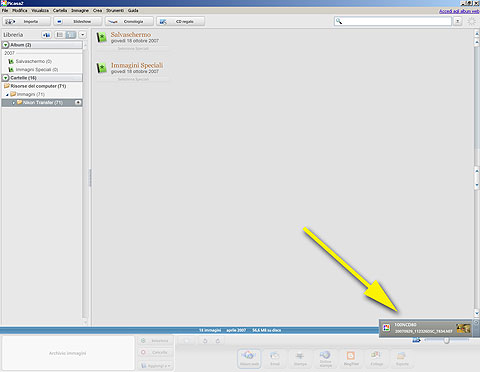Click inside the search field

click(x=396, y=21)
